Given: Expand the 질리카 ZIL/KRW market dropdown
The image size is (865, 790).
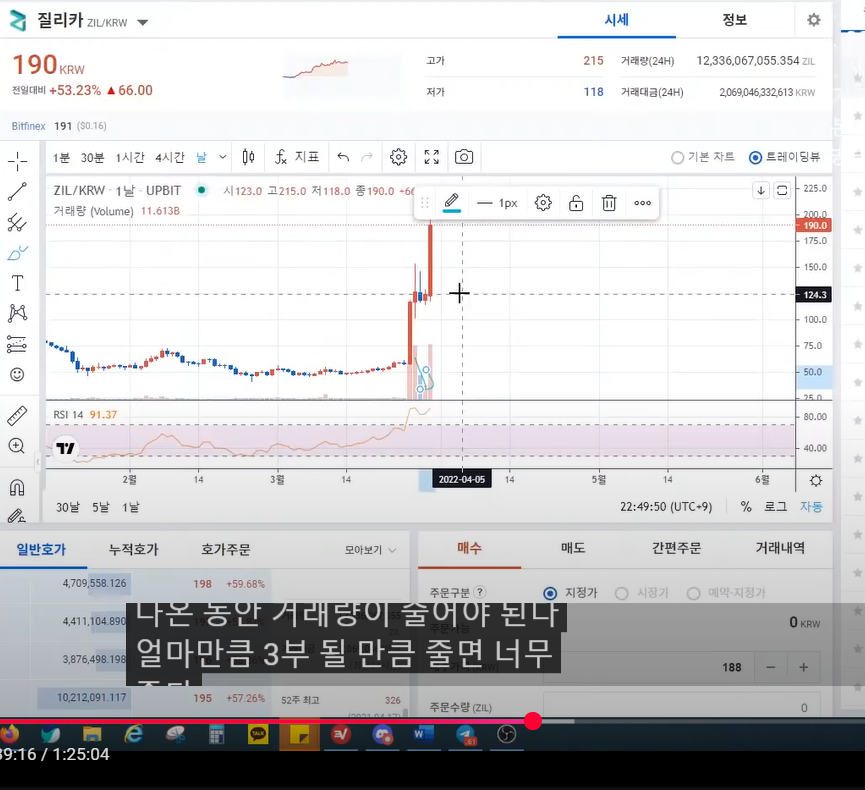Looking at the screenshot, I should (x=142, y=23).
